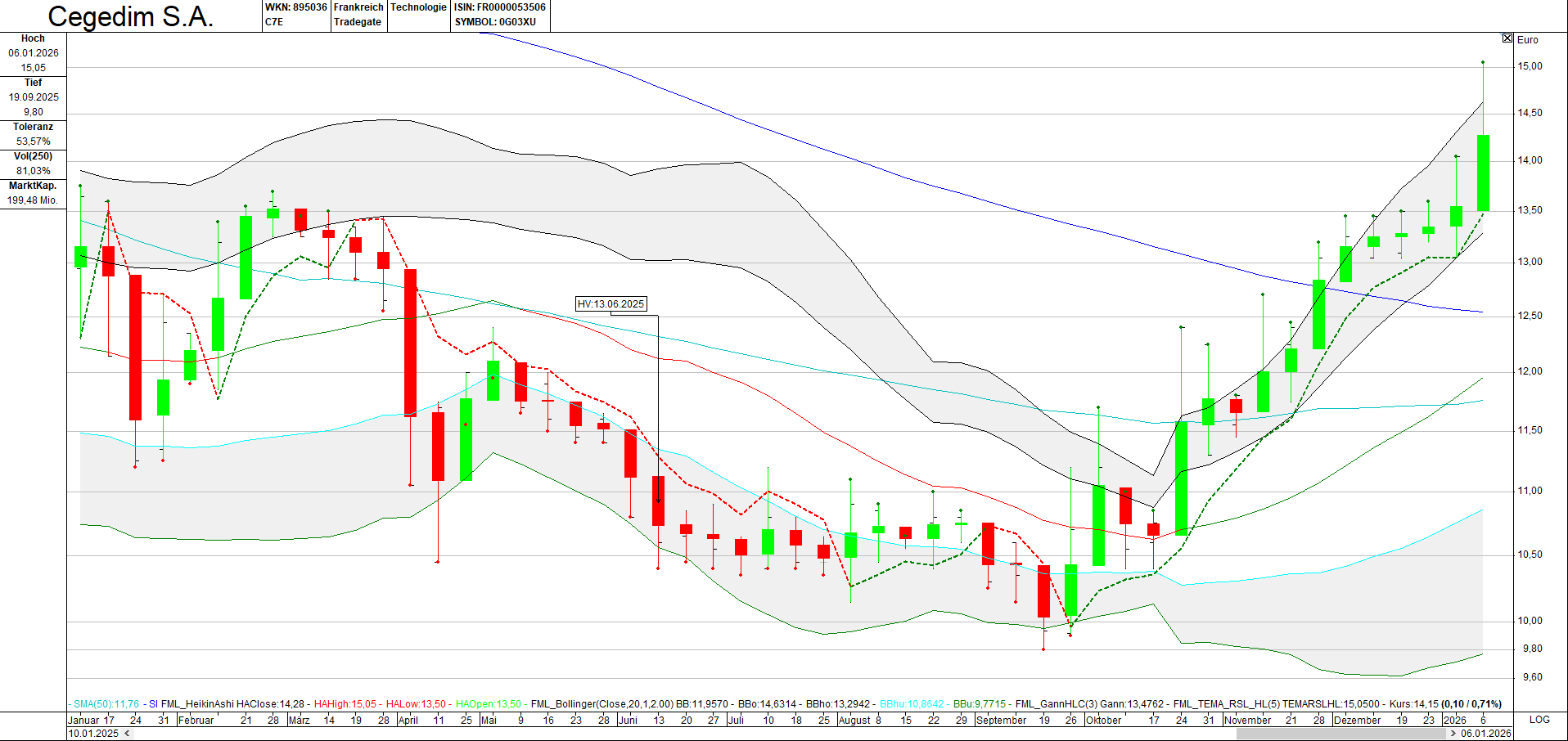Viewport: 1568px width, 741px height.
Task: Click the Tief 9,80 info box
Action: (34, 97)
